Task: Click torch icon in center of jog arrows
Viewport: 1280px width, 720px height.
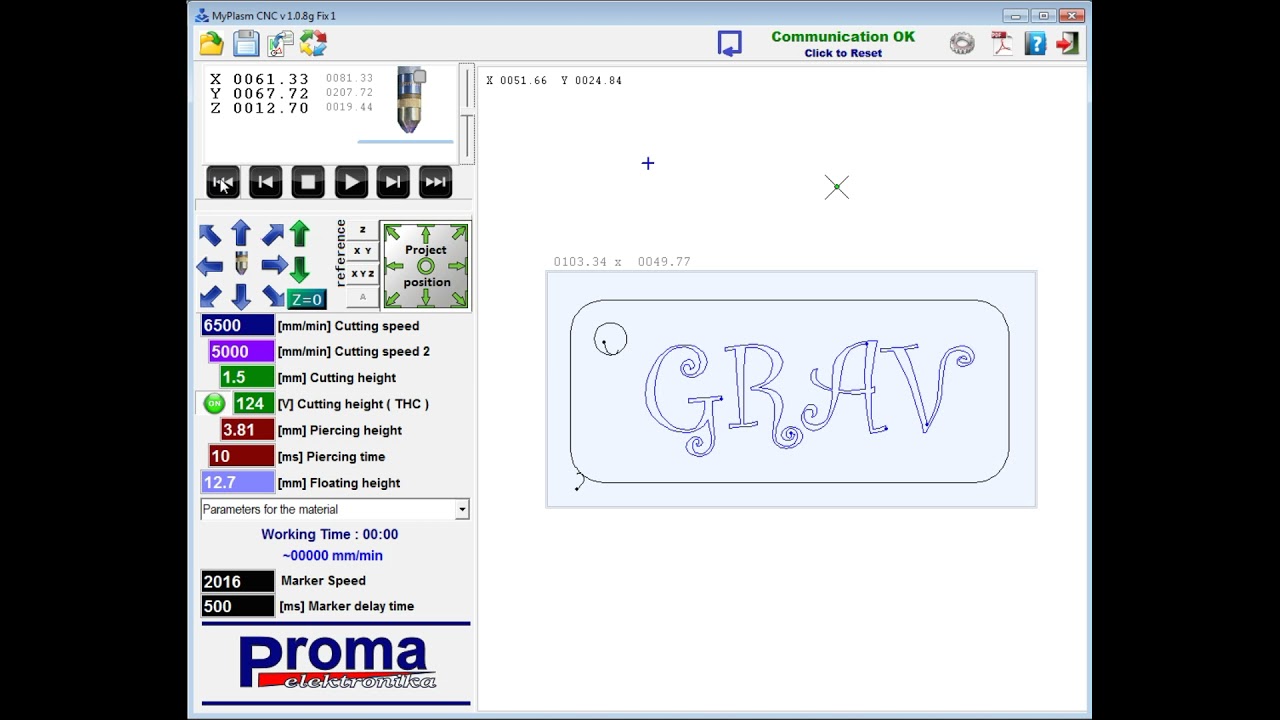Action: pyautogui.click(x=241, y=263)
